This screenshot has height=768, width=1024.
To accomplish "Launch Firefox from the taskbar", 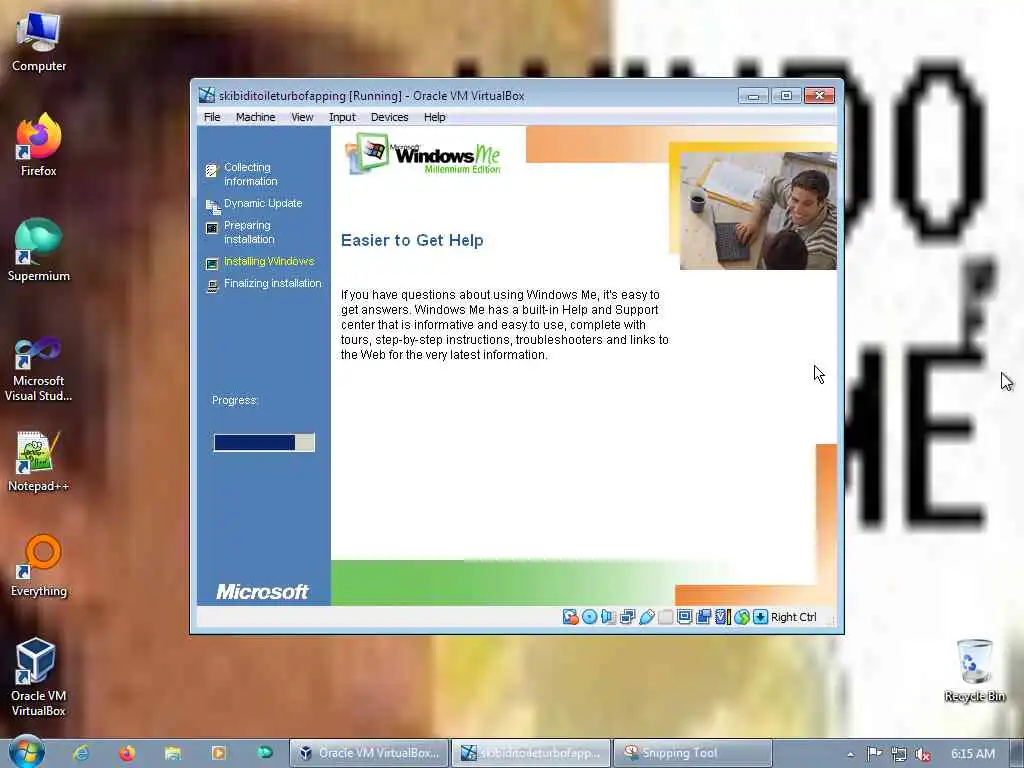I will pyautogui.click(x=127, y=753).
